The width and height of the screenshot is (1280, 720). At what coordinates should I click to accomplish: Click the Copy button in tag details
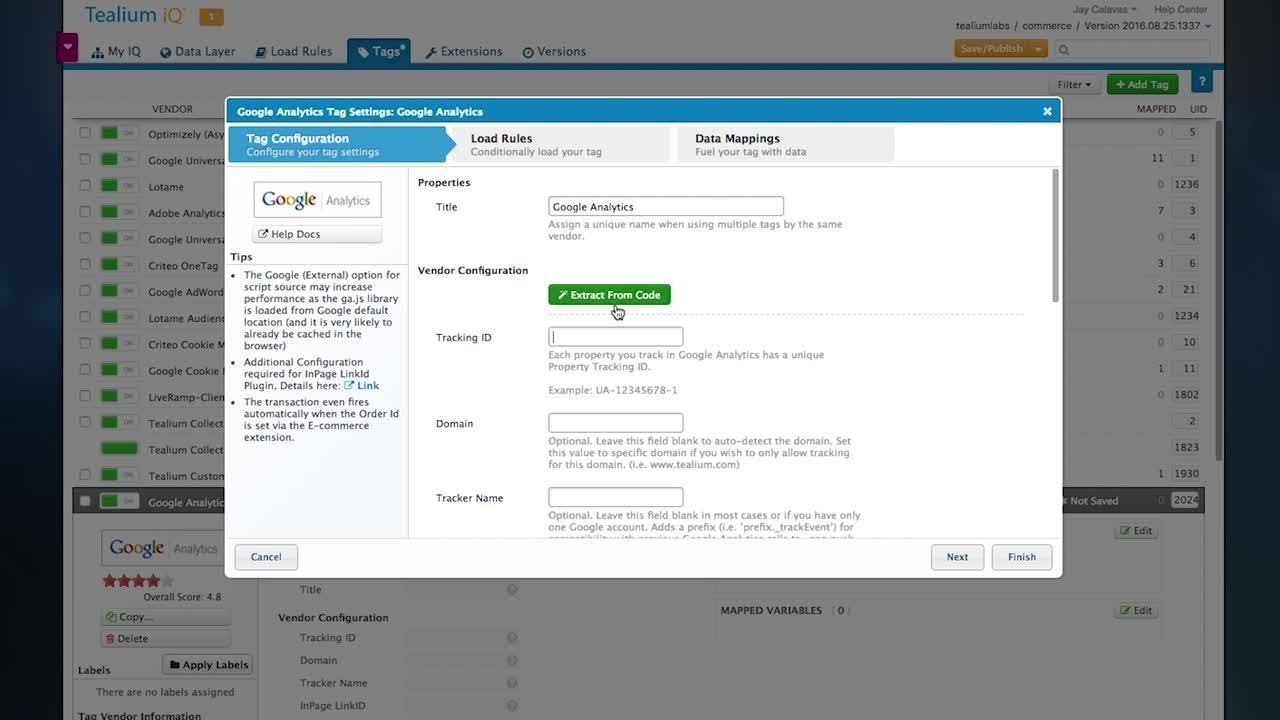point(166,617)
